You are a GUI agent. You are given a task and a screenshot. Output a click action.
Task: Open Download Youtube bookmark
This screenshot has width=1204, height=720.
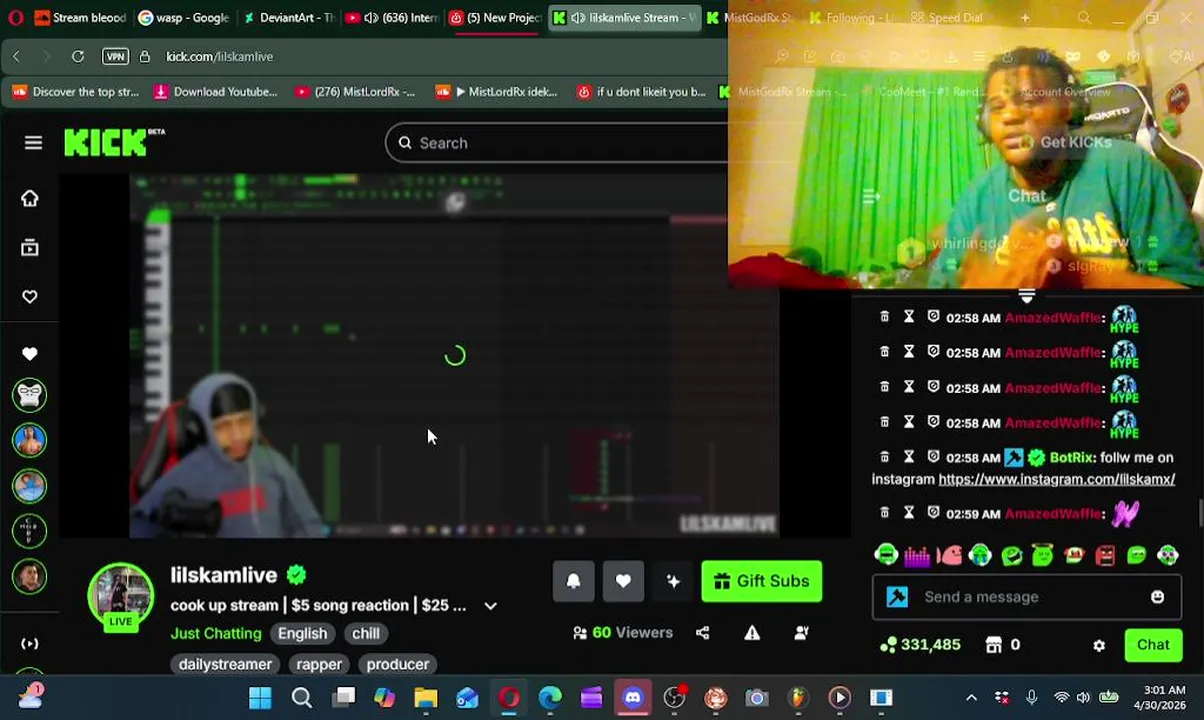tap(215, 92)
